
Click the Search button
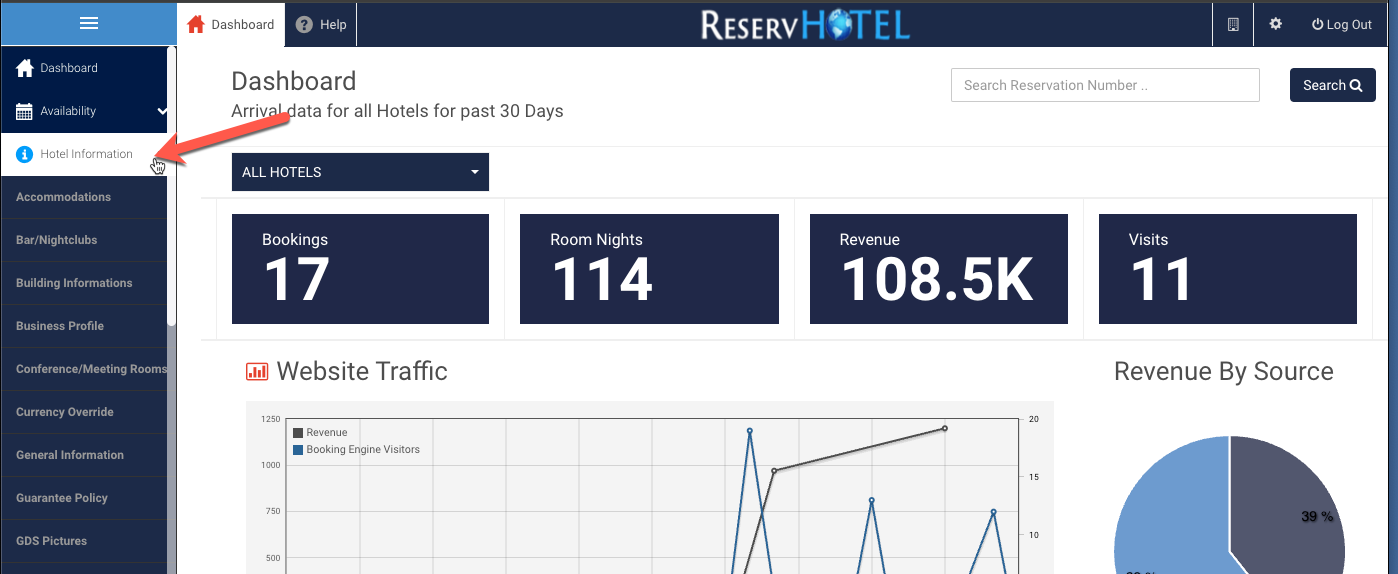tap(1332, 85)
